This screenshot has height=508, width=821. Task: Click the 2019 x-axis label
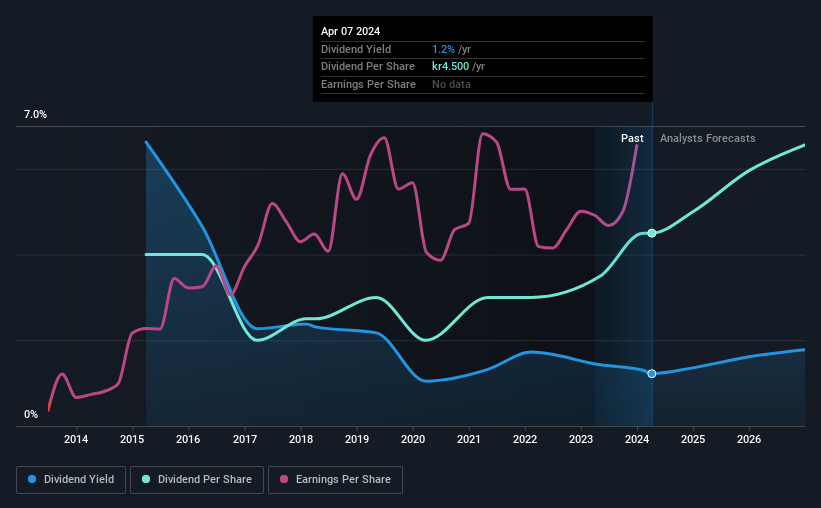(x=357, y=439)
